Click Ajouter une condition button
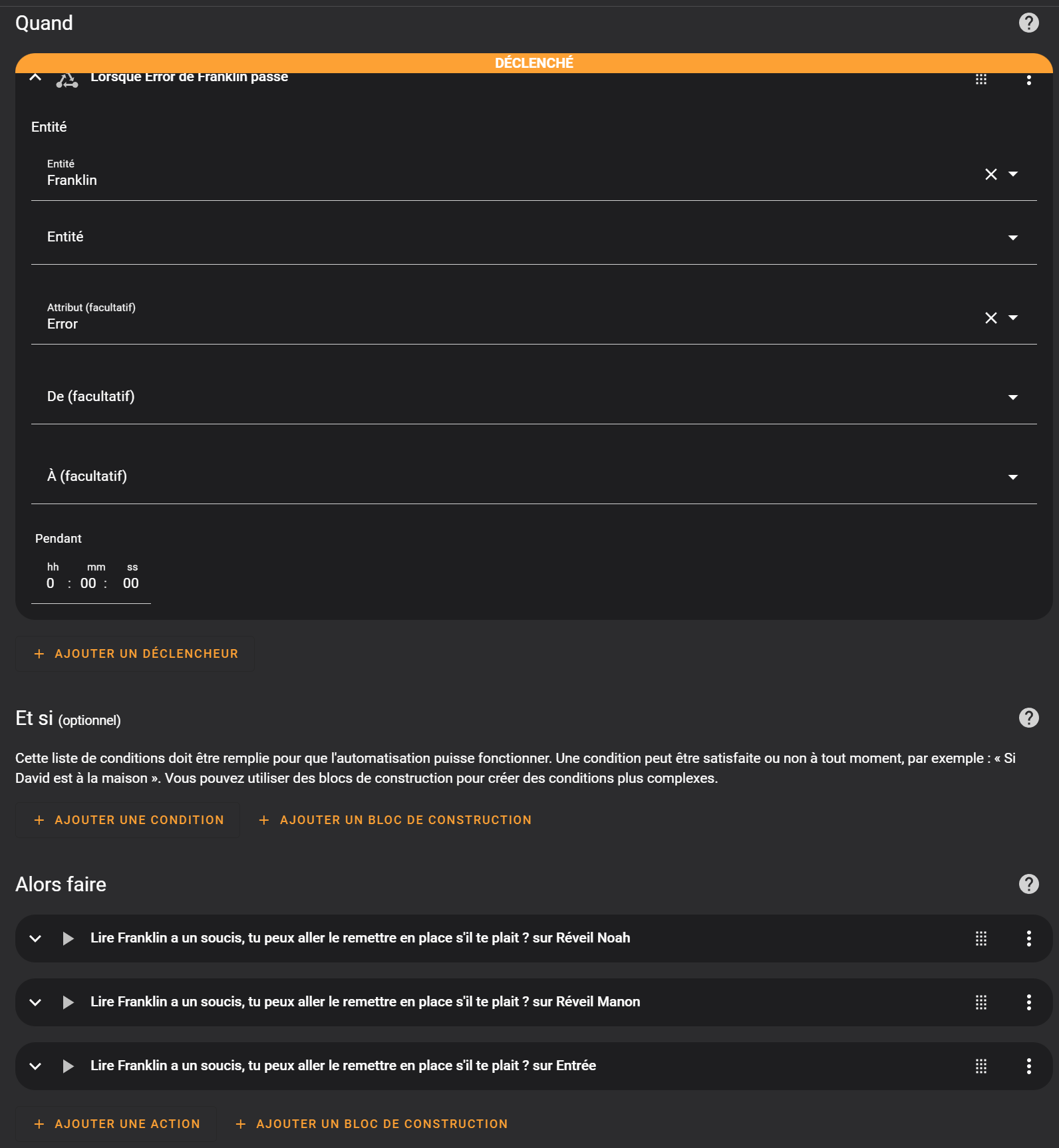This screenshot has width=1059, height=1148. [x=128, y=820]
